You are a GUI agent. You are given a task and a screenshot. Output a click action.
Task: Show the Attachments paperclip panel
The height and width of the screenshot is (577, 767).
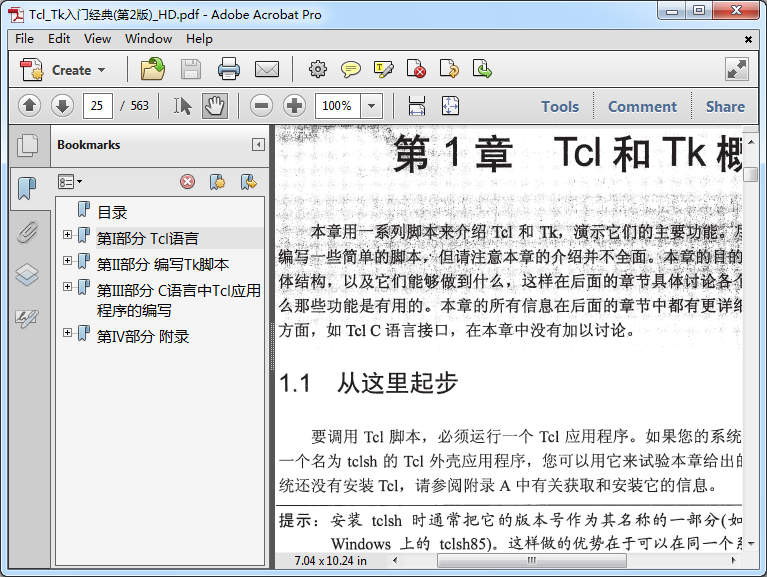pyautogui.click(x=27, y=232)
